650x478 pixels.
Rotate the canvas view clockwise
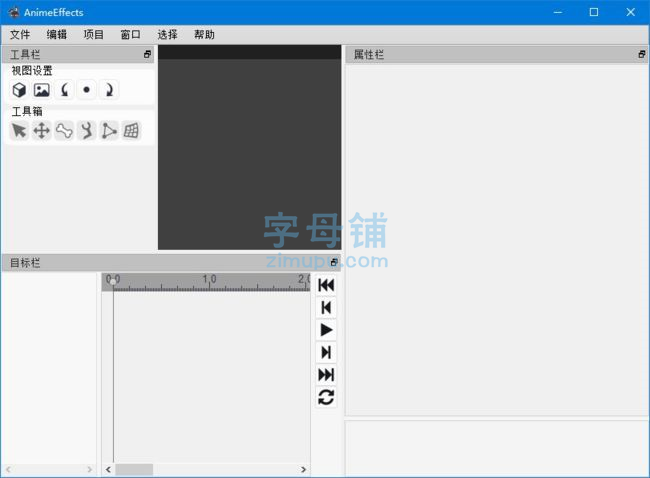coord(109,90)
